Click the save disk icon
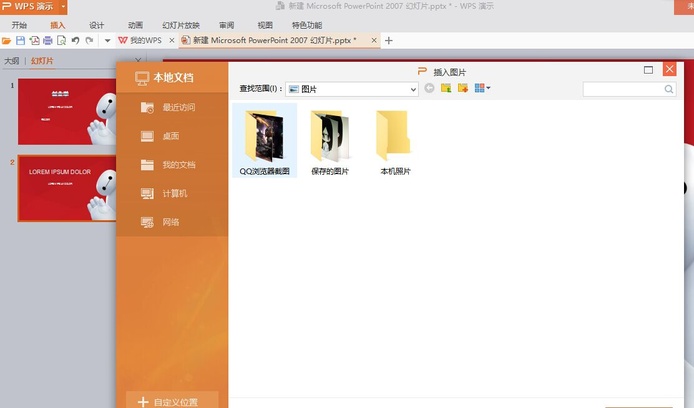This screenshot has height=408, width=694. click(20, 41)
